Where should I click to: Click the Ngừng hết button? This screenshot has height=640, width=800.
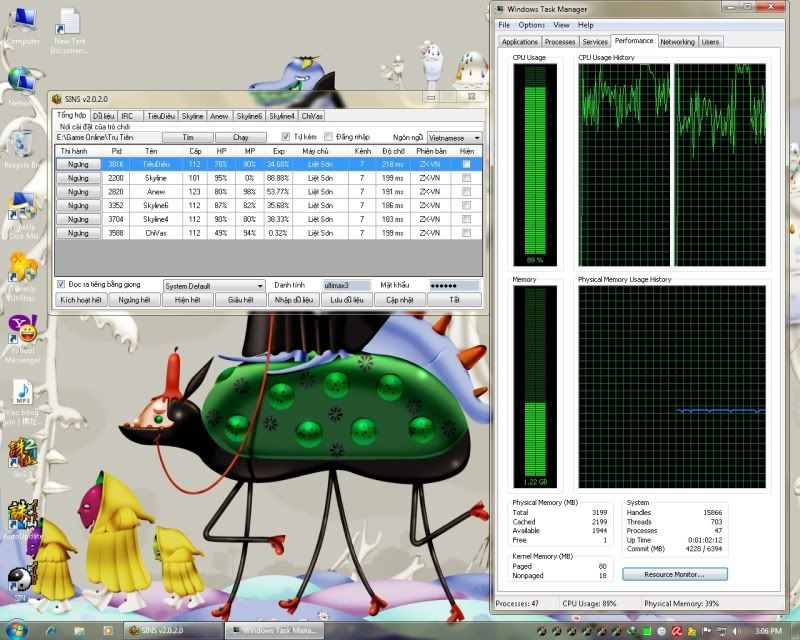pos(134,300)
